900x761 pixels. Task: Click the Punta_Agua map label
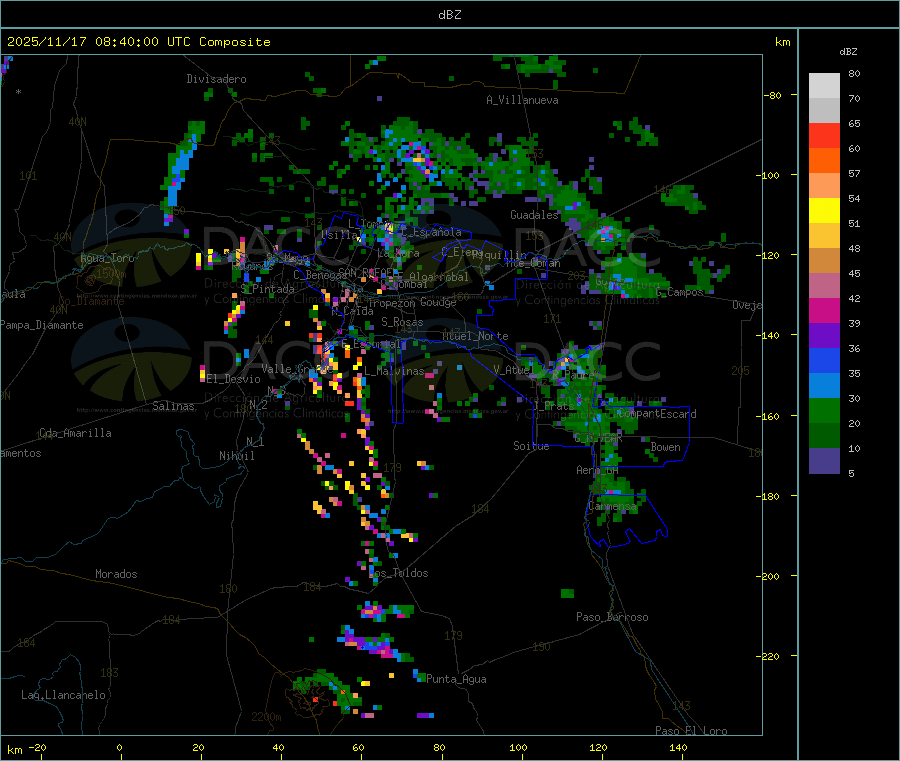tap(456, 679)
